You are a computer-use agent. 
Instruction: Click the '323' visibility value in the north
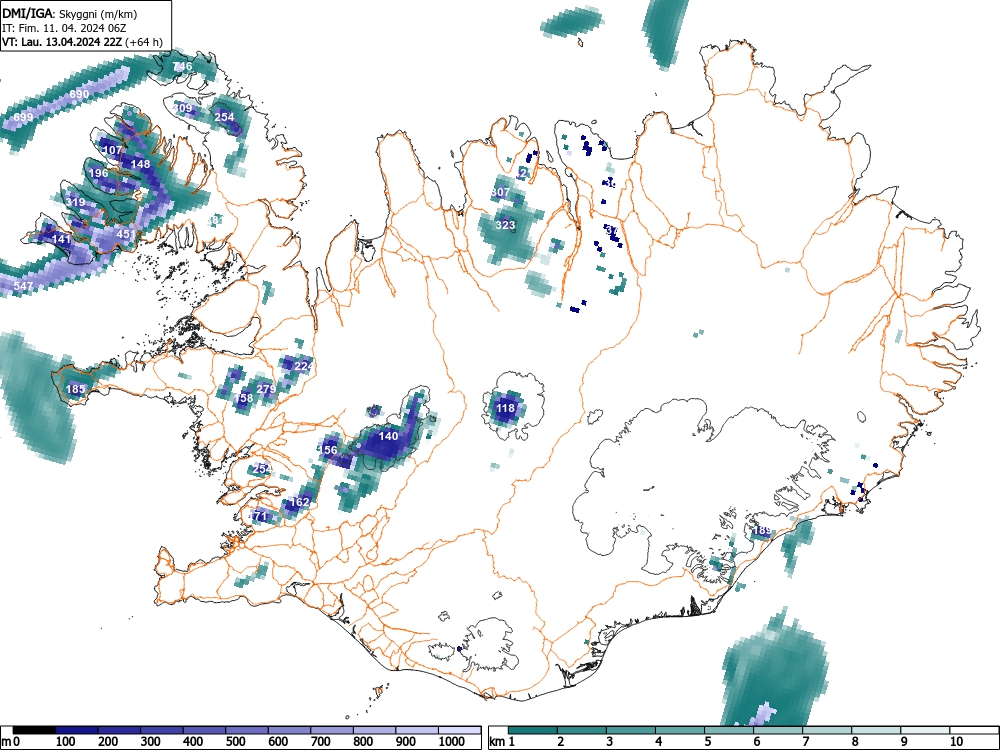(x=505, y=225)
